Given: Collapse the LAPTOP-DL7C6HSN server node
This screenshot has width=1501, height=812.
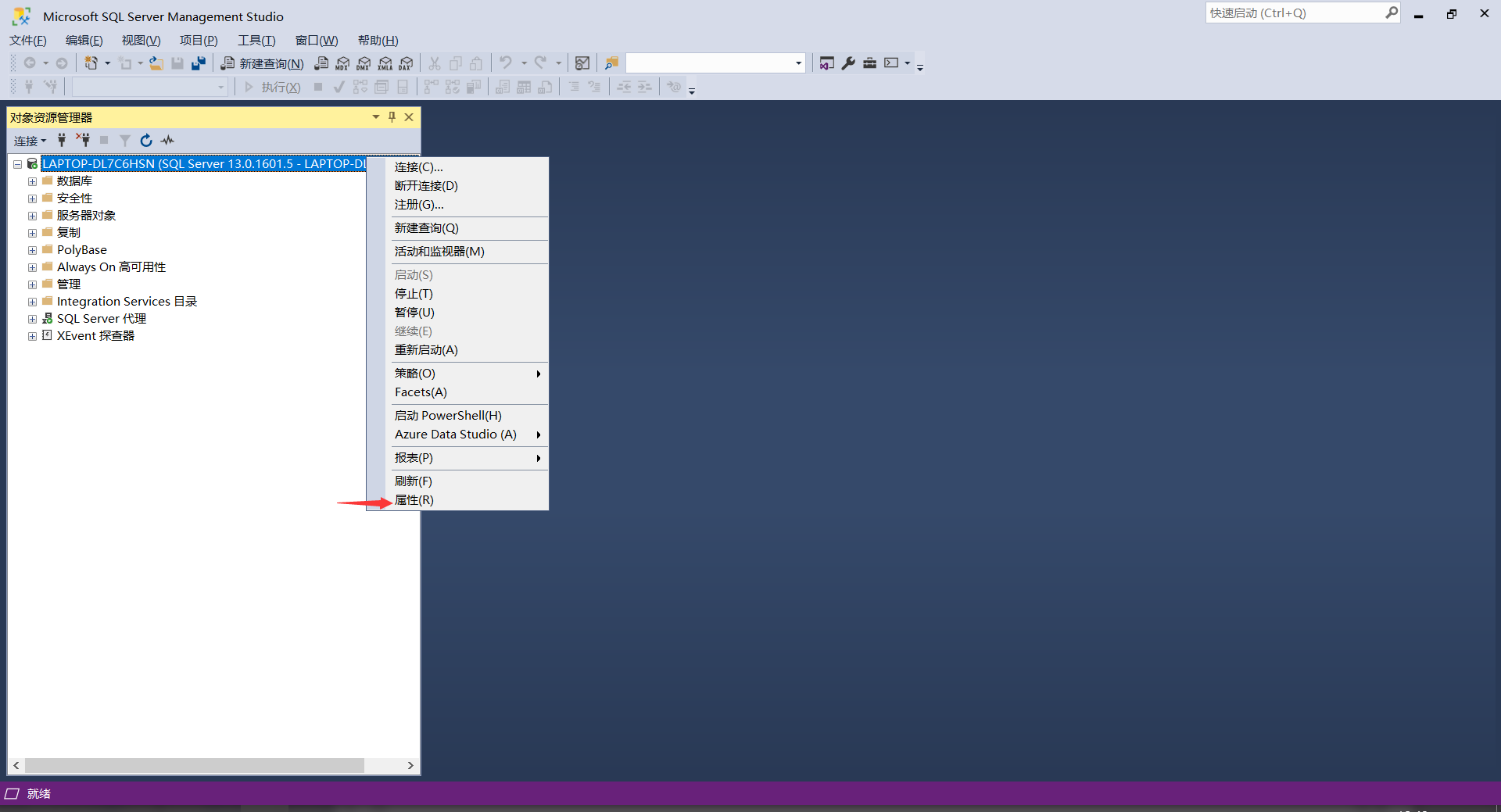Looking at the screenshot, I should [x=17, y=164].
